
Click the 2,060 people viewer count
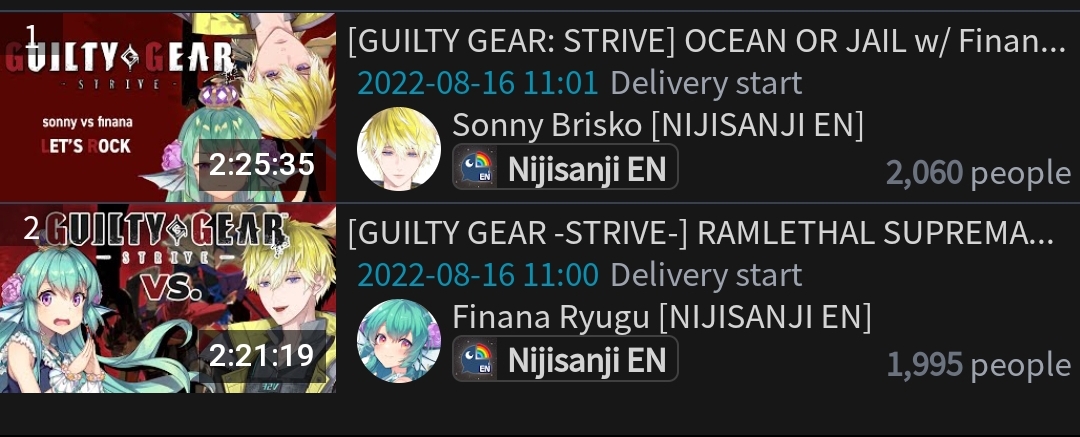pos(979,173)
